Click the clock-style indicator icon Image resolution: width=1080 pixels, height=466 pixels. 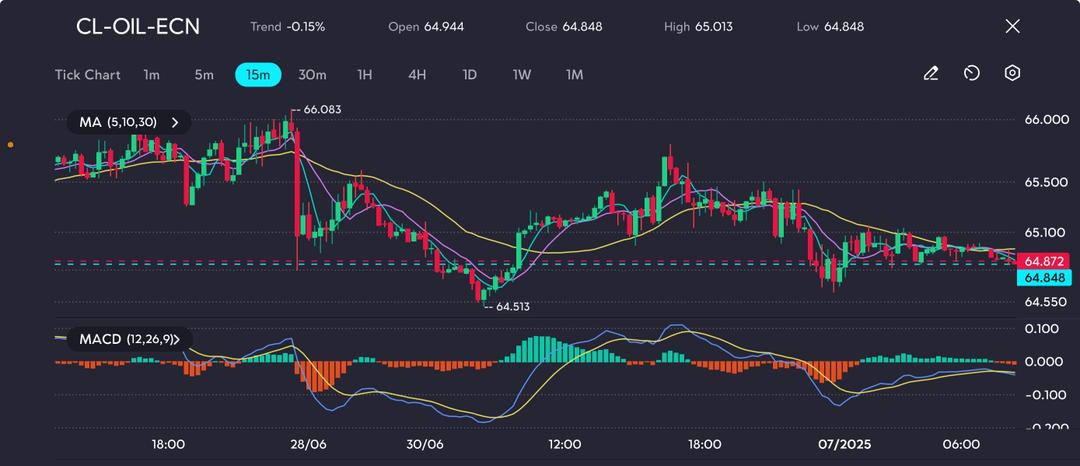(x=971, y=74)
